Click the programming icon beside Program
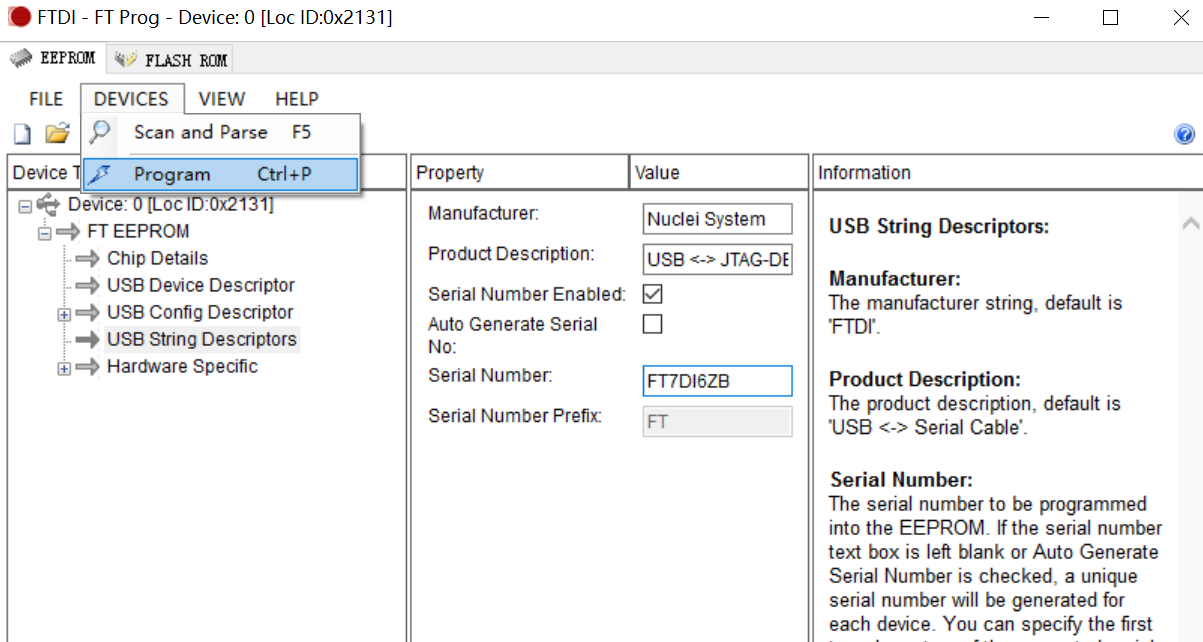Viewport: 1203px width, 642px height. [x=99, y=175]
